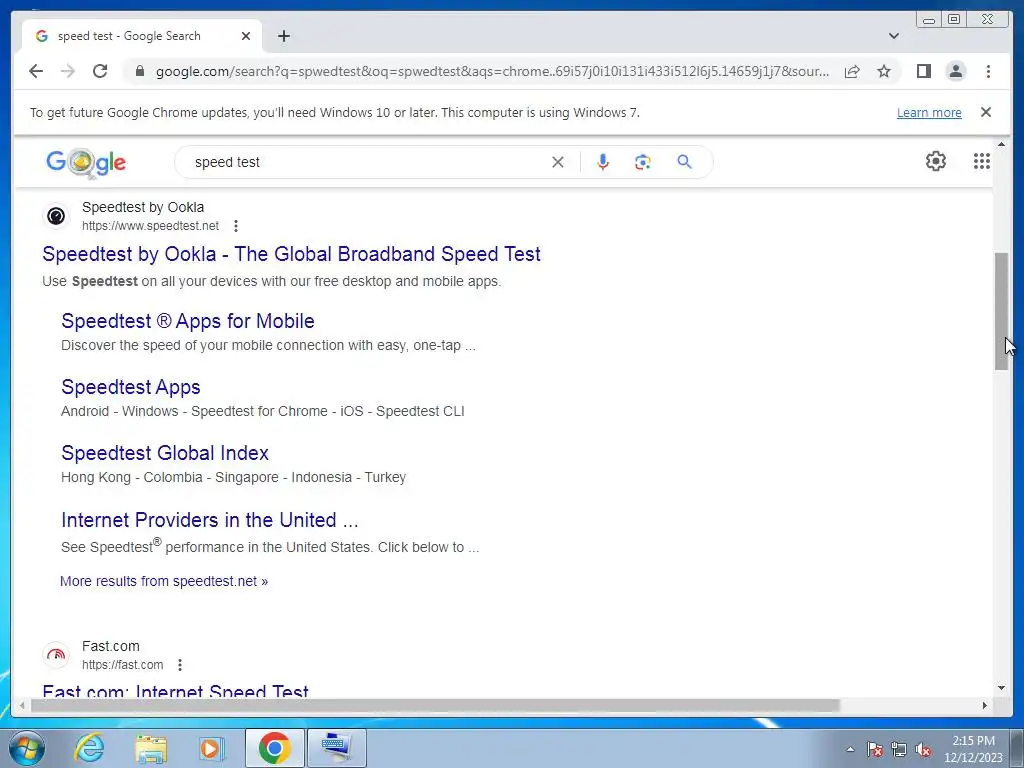The width and height of the screenshot is (1024, 768).
Task: Start voice search with microphone icon
Action: [603, 162]
